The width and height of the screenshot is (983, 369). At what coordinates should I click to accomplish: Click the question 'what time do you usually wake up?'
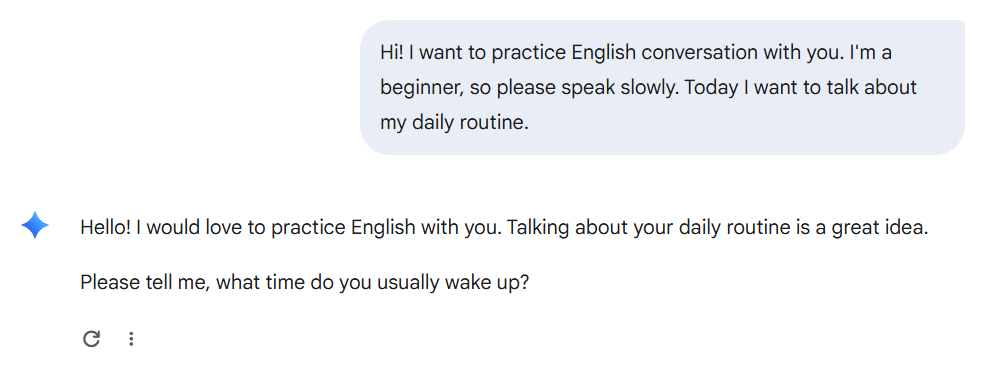click(x=373, y=283)
